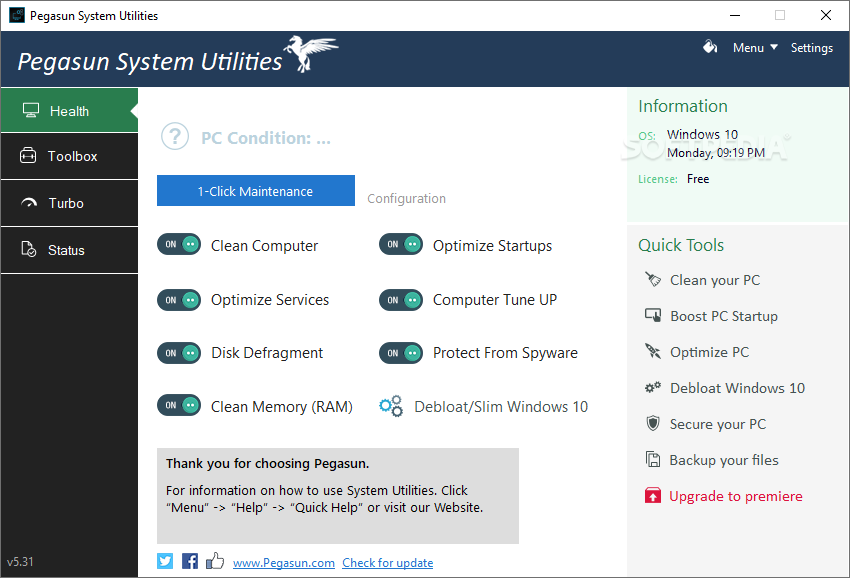The height and width of the screenshot is (578, 850).
Task: Click the question mark beside PC Condition
Action: click(x=175, y=136)
